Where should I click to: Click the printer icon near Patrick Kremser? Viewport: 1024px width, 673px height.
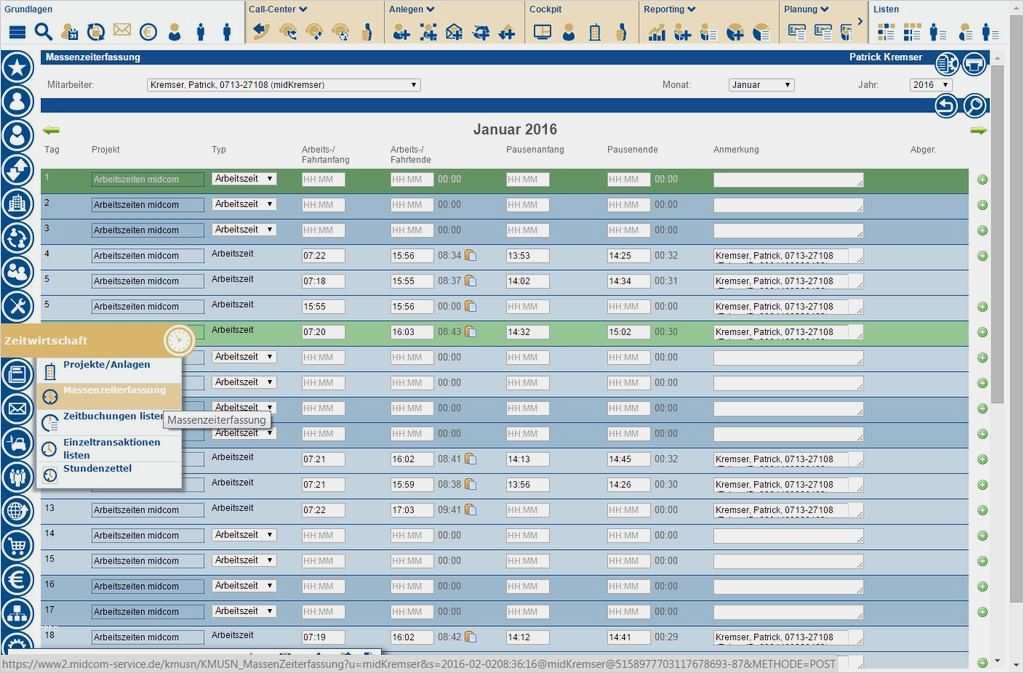click(x=973, y=62)
